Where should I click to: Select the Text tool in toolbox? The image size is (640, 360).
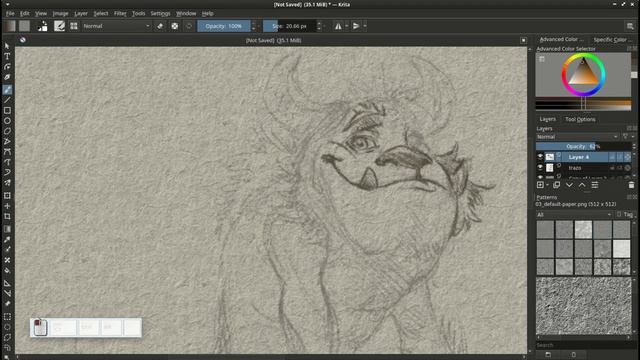(7, 56)
